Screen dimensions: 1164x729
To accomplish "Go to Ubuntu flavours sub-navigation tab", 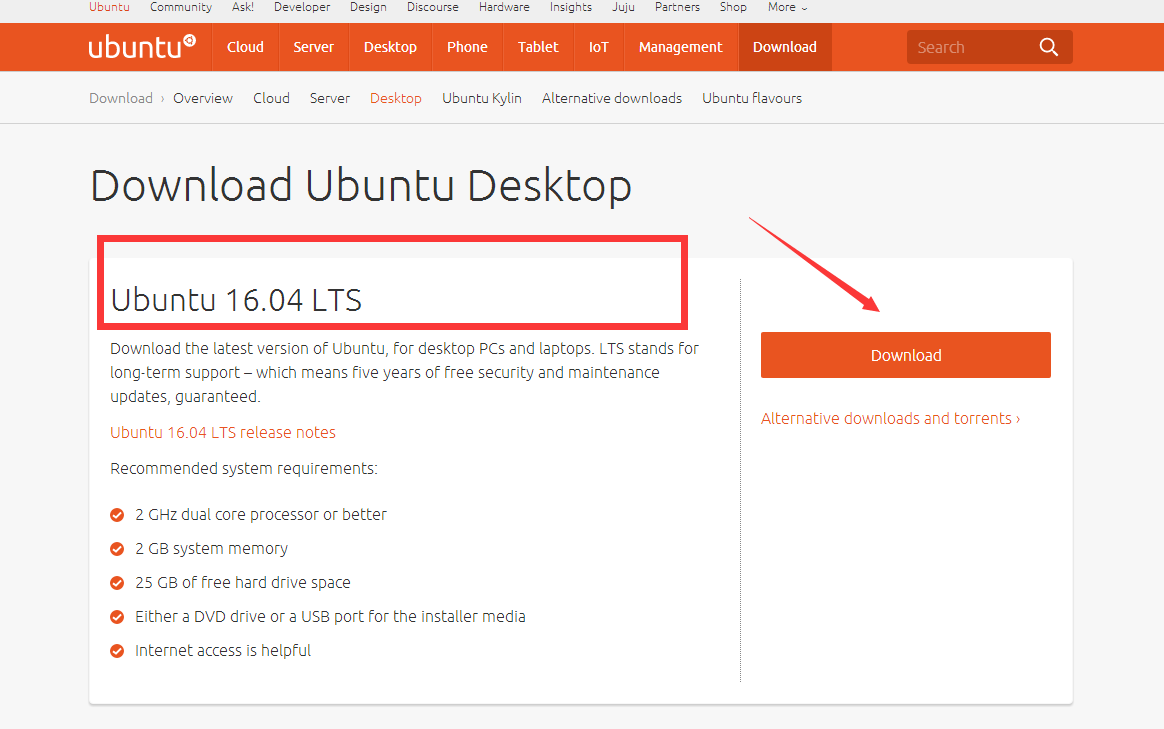I will pos(752,98).
